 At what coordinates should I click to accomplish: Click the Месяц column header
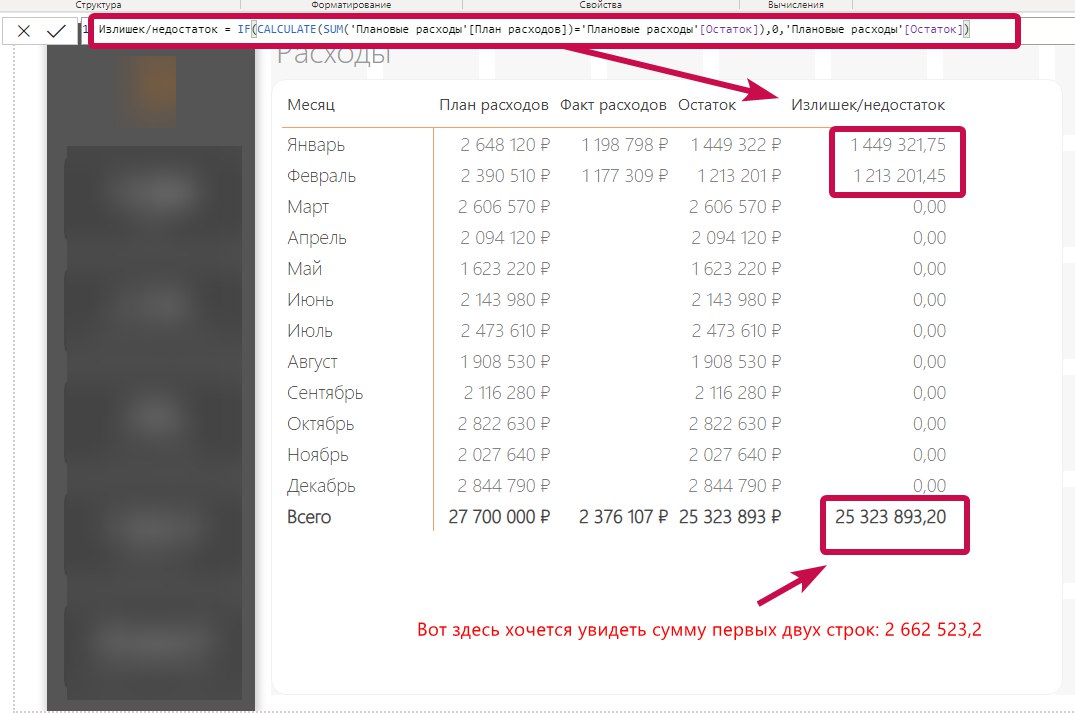[x=311, y=105]
